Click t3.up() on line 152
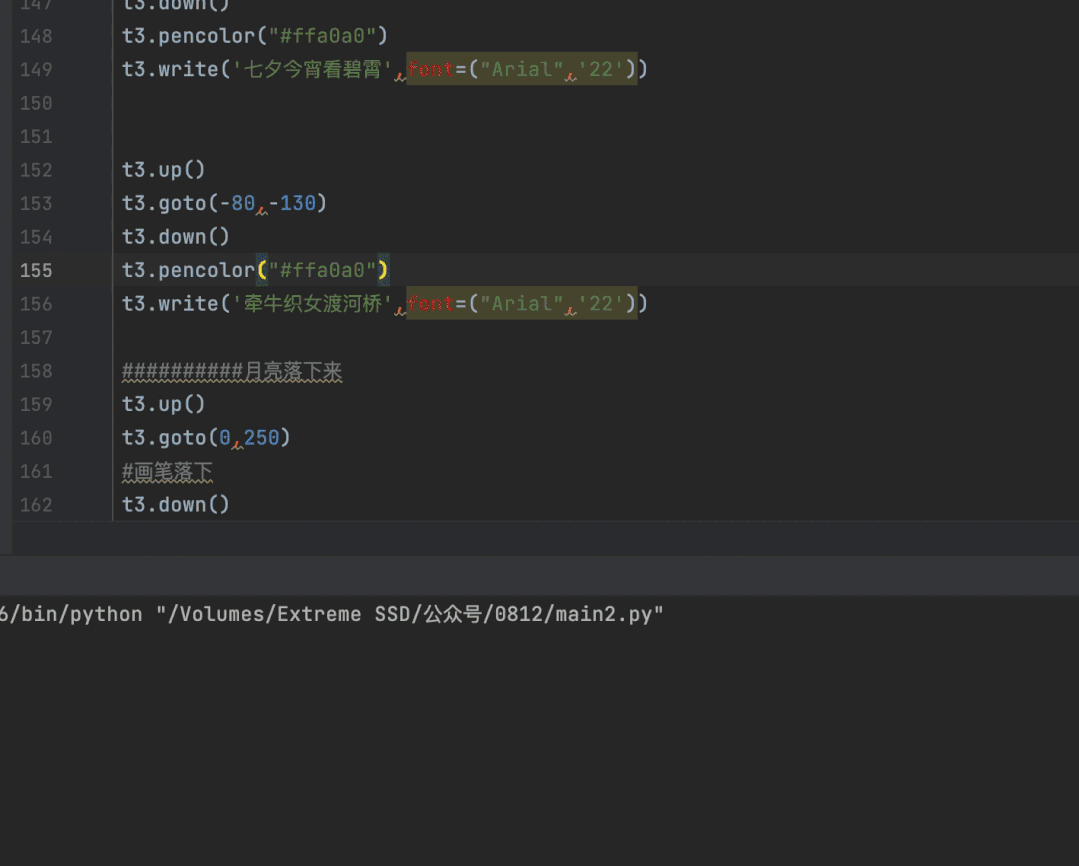 tap(163, 170)
